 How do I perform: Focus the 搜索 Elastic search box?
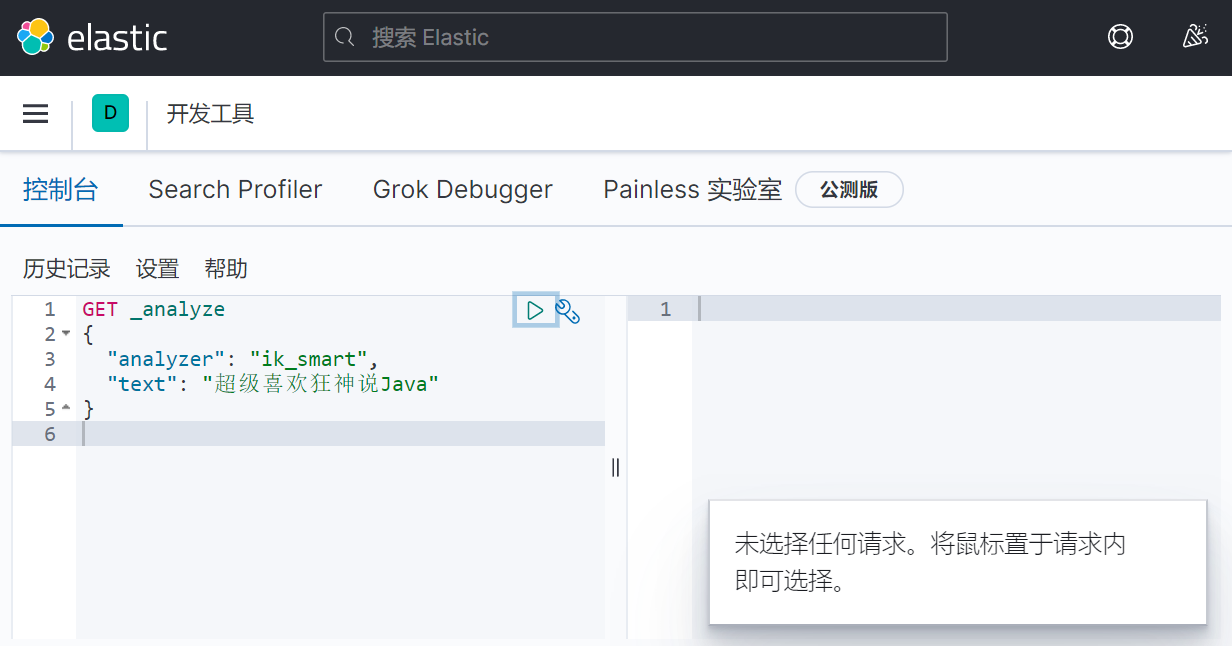(635, 37)
